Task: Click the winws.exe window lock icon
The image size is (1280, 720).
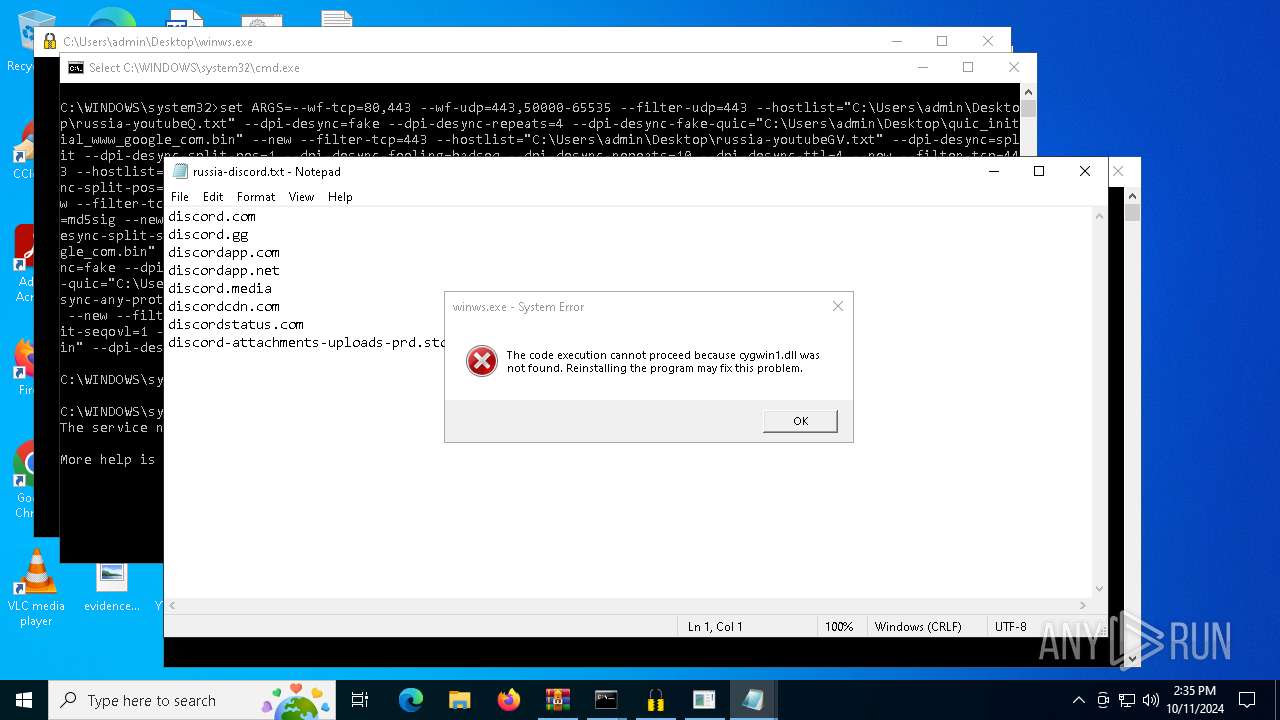Action: 49,42
